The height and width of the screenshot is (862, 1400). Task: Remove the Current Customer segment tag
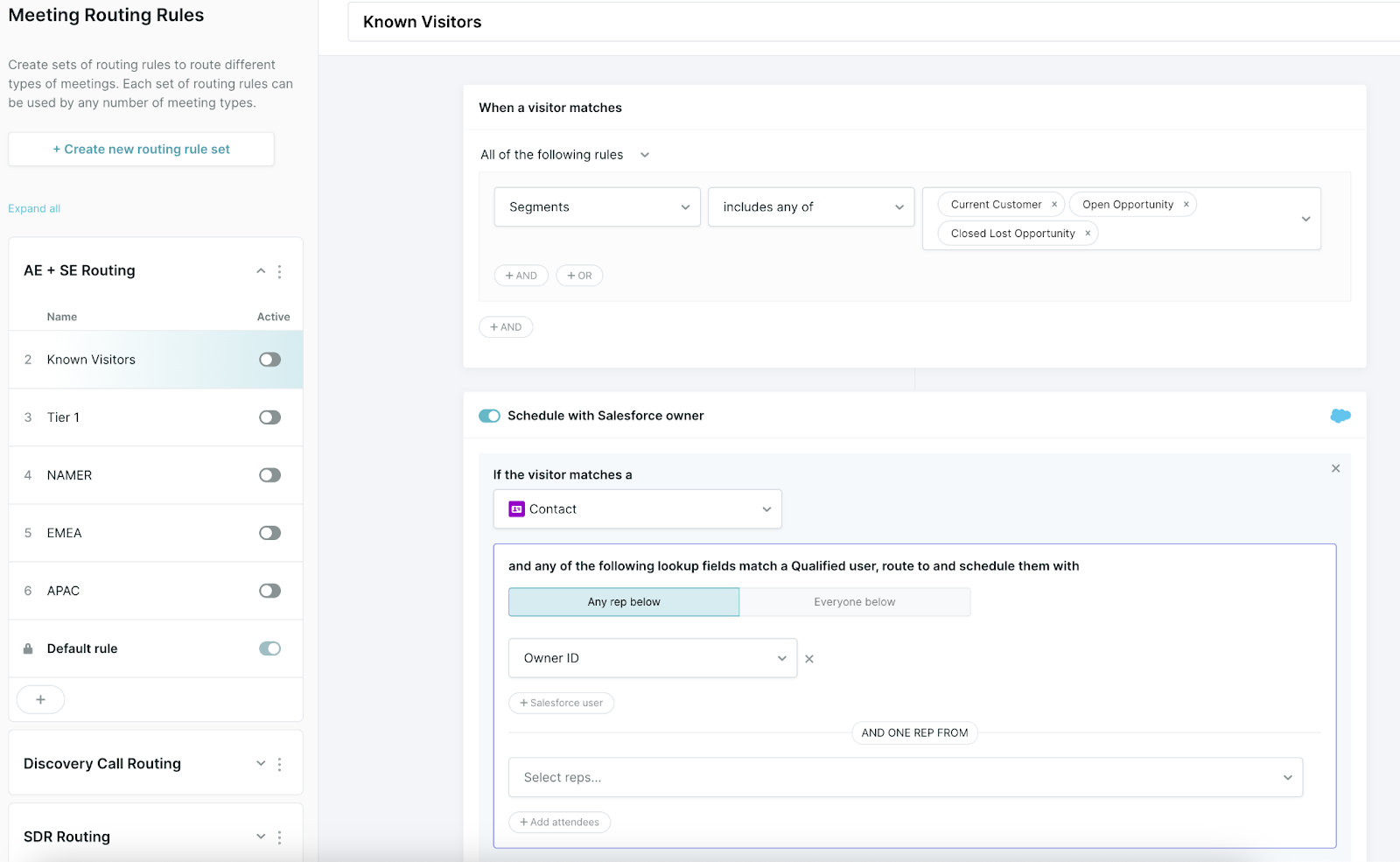pos(1054,205)
